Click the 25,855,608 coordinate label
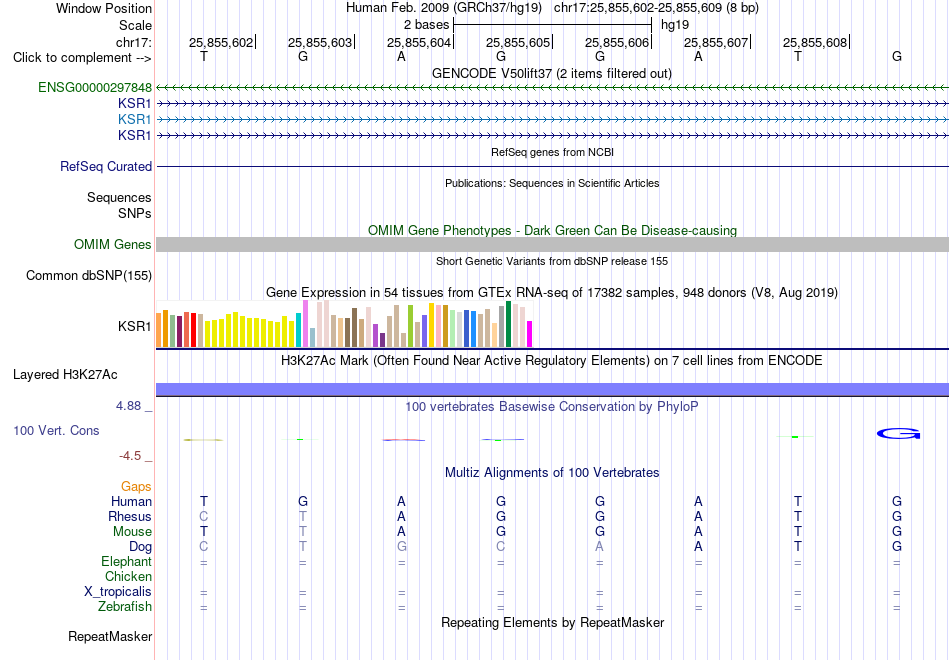 click(814, 43)
